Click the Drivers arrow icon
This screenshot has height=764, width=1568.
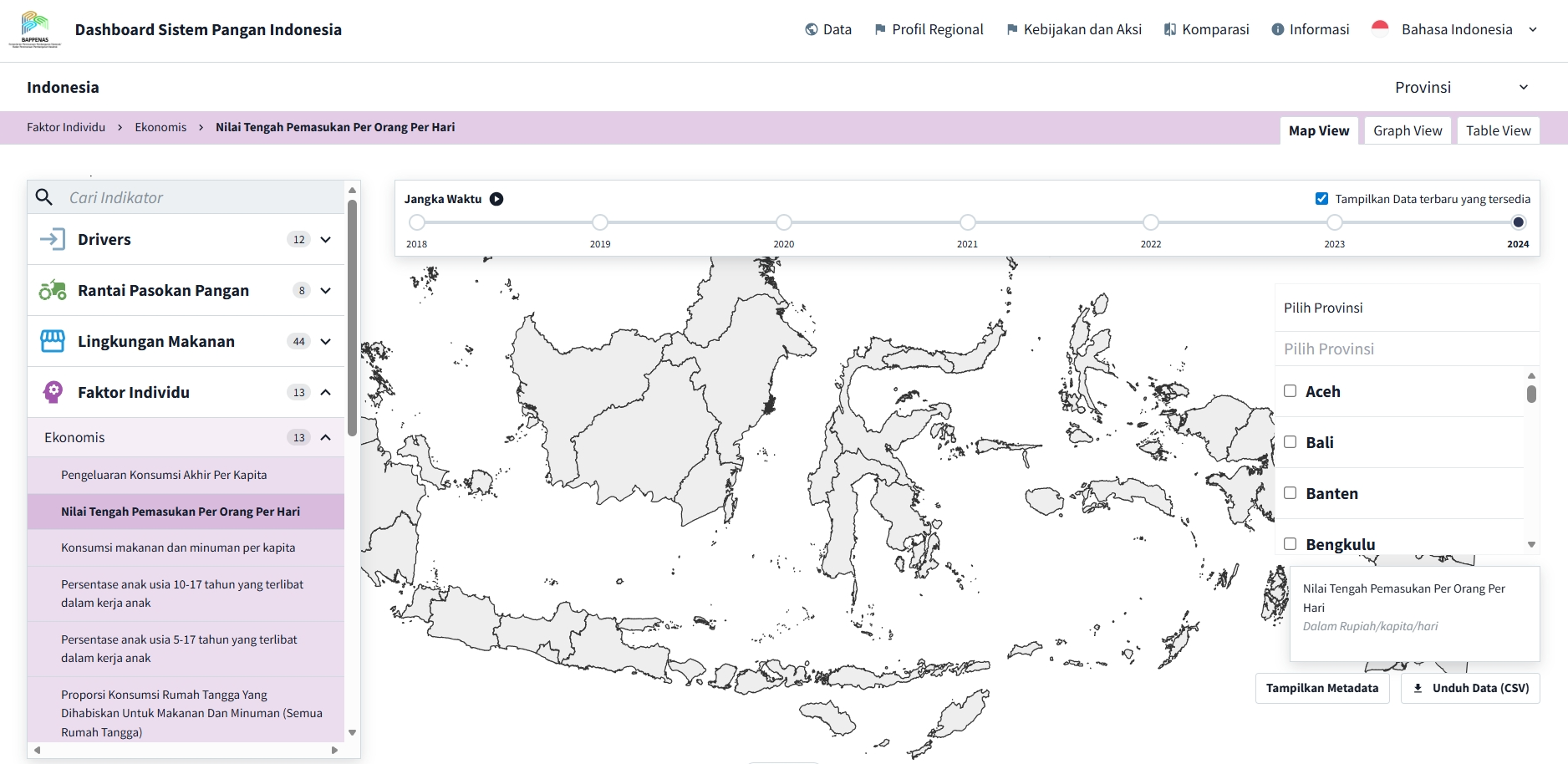(52, 239)
